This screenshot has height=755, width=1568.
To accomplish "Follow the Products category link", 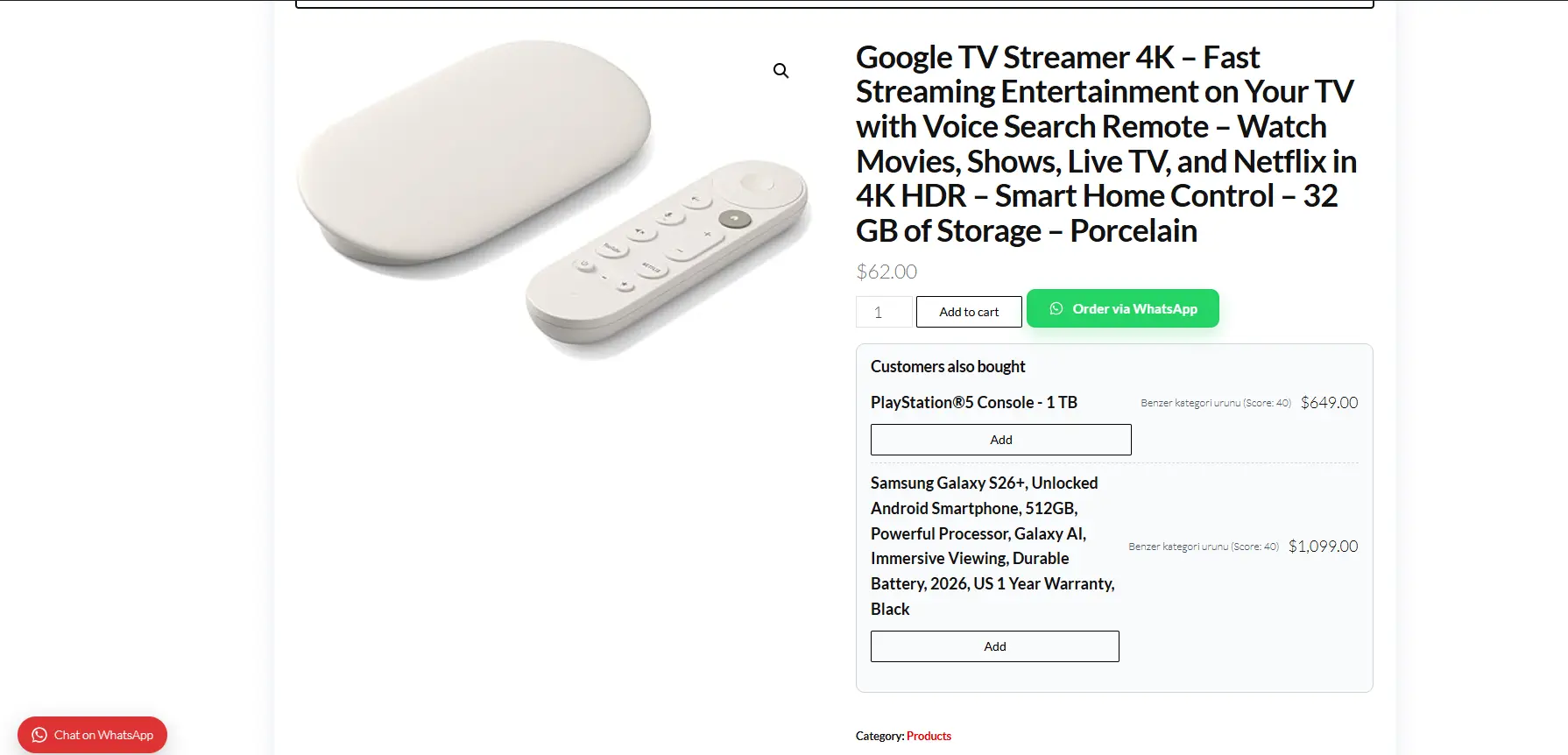I will pos(929,736).
